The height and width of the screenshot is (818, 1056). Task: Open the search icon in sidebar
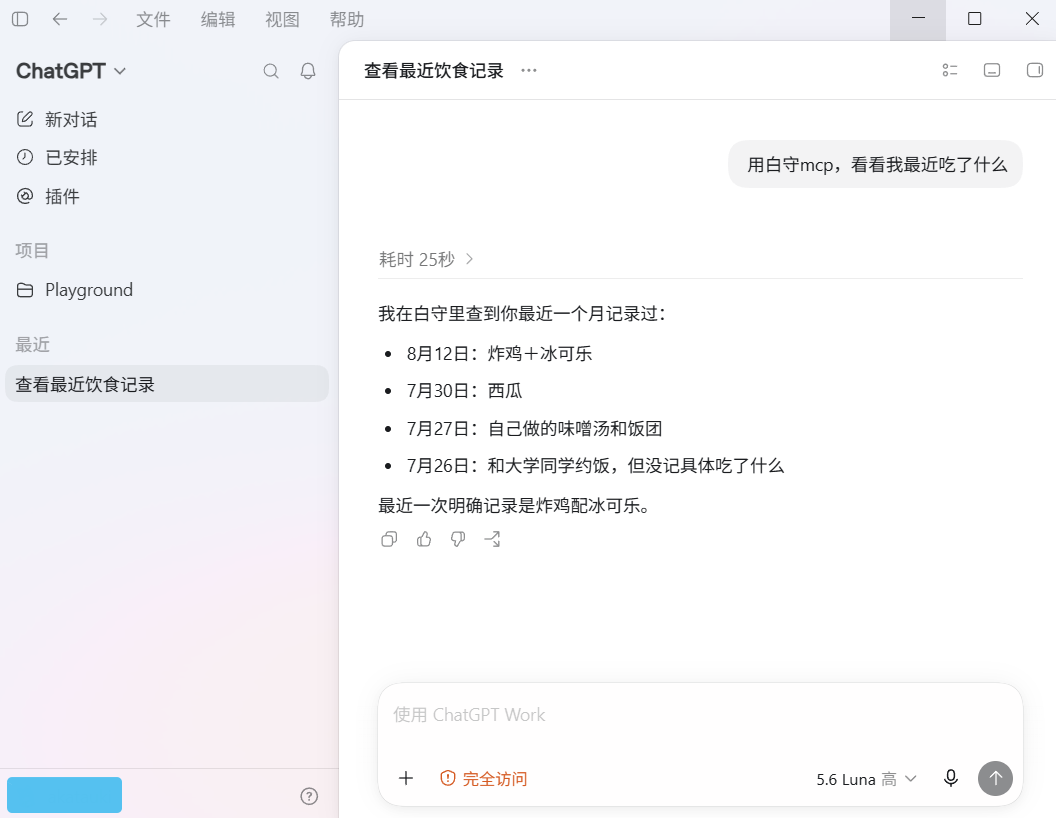pyautogui.click(x=271, y=71)
